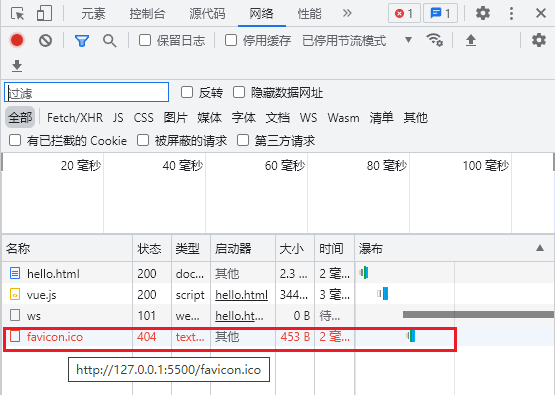This screenshot has height=395, width=555.
Task: Open the 元素 tab
Action: (93, 13)
